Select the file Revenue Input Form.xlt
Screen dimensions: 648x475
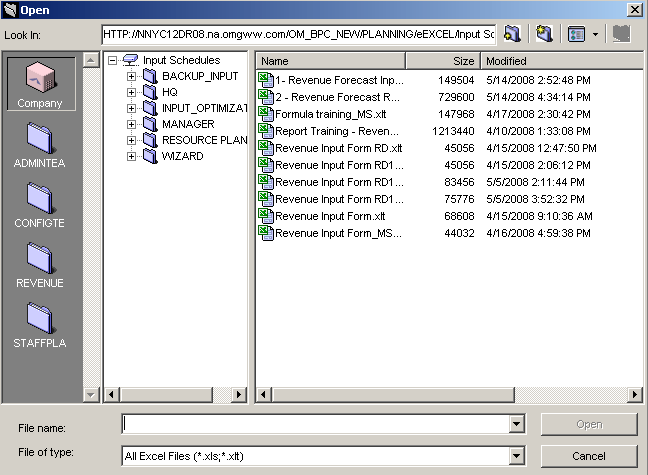point(330,216)
